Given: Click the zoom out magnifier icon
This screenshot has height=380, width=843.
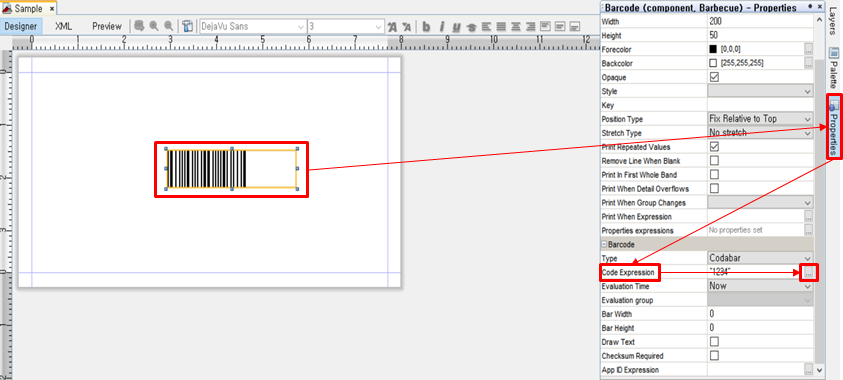Looking at the screenshot, I should (169, 26).
